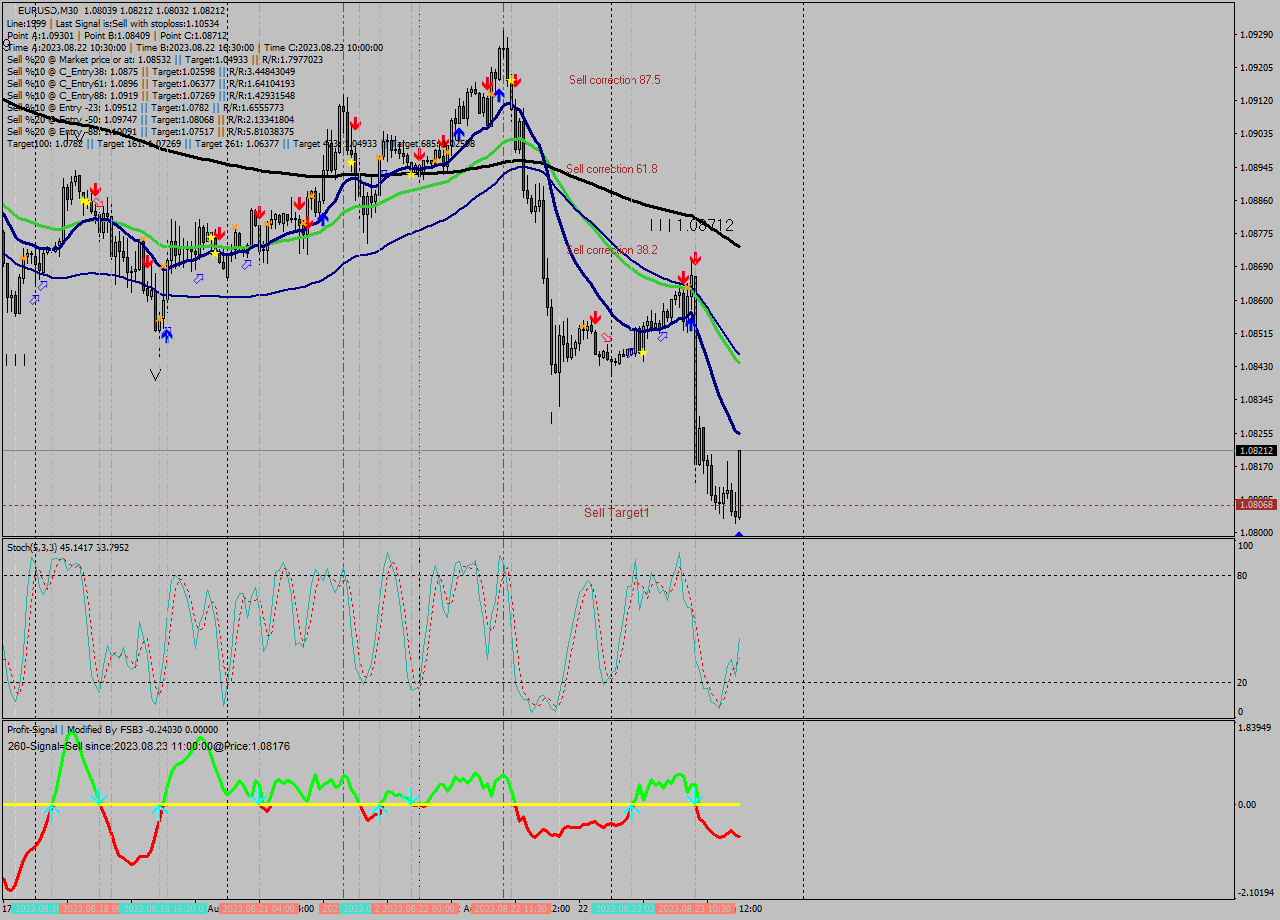Select the blue down arrow below Sell Target1

coord(737,536)
